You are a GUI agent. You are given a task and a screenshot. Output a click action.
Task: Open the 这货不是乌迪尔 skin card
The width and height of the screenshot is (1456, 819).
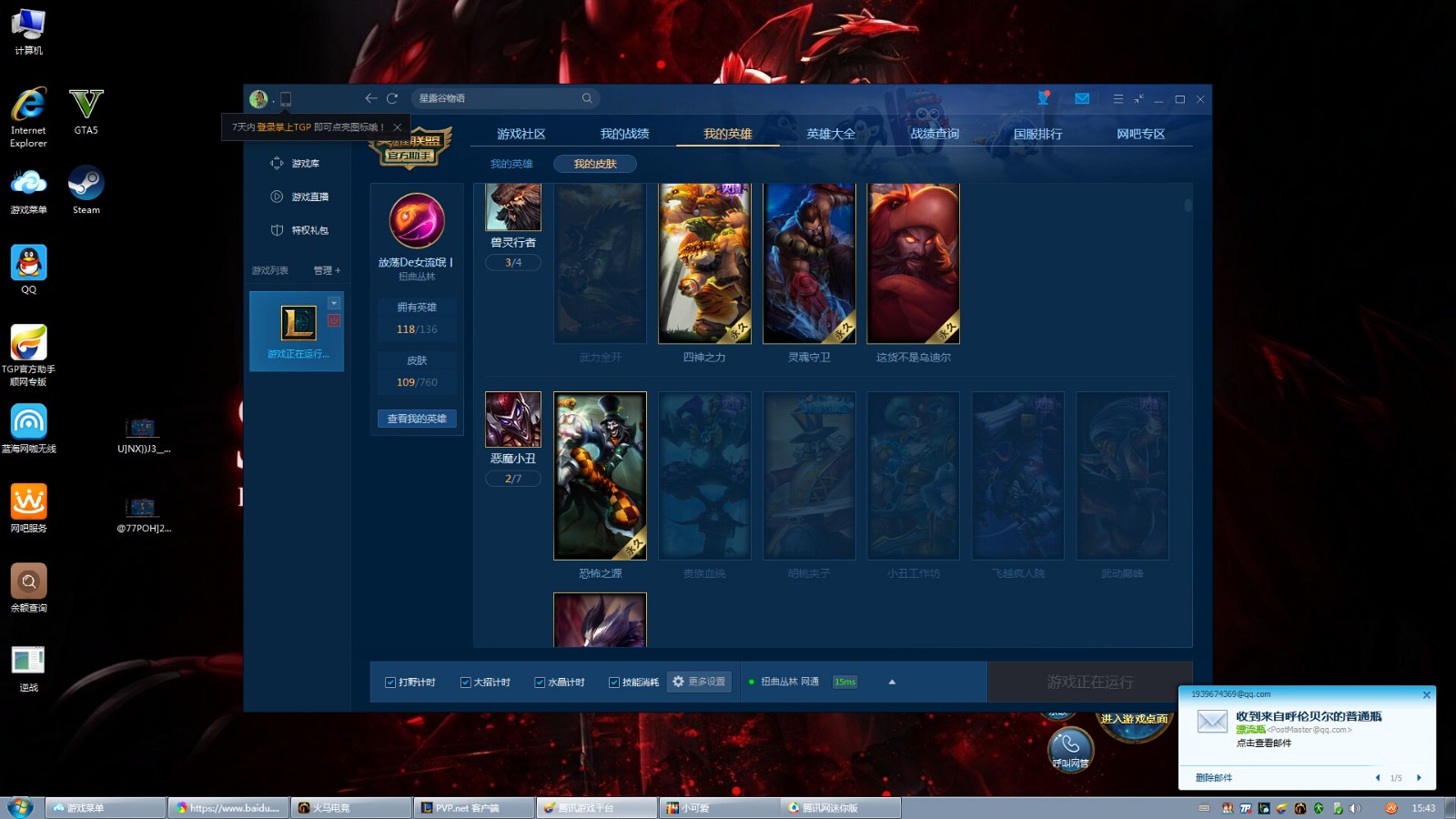914,264
